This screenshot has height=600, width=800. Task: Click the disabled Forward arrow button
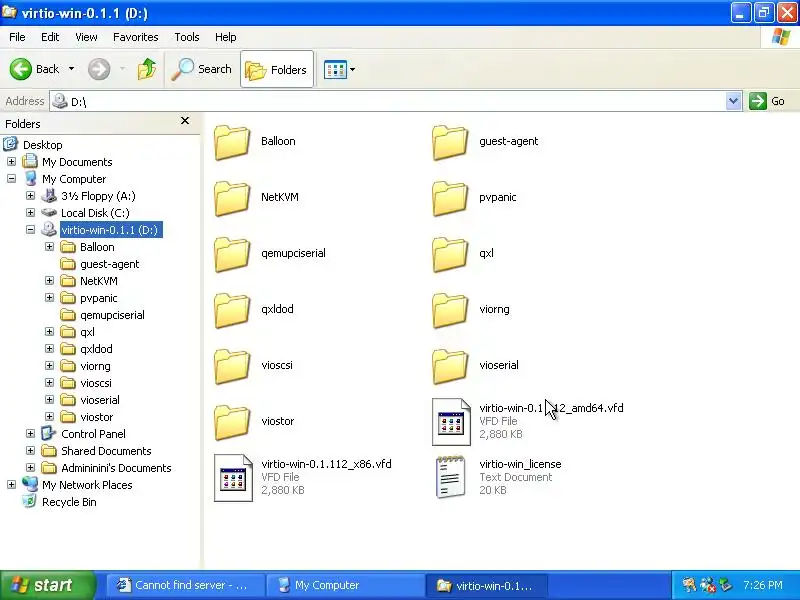coord(99,69)
